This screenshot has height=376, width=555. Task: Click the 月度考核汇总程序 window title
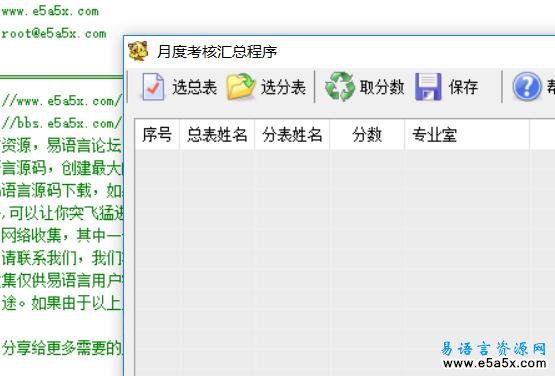pos(217,52)
